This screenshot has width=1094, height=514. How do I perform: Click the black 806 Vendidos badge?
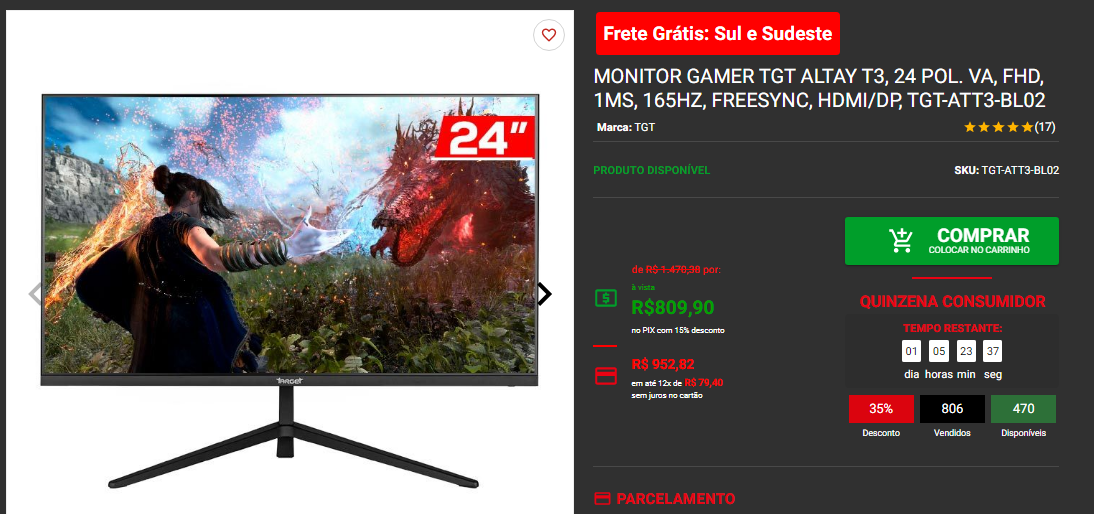click(x=952, y=409)
